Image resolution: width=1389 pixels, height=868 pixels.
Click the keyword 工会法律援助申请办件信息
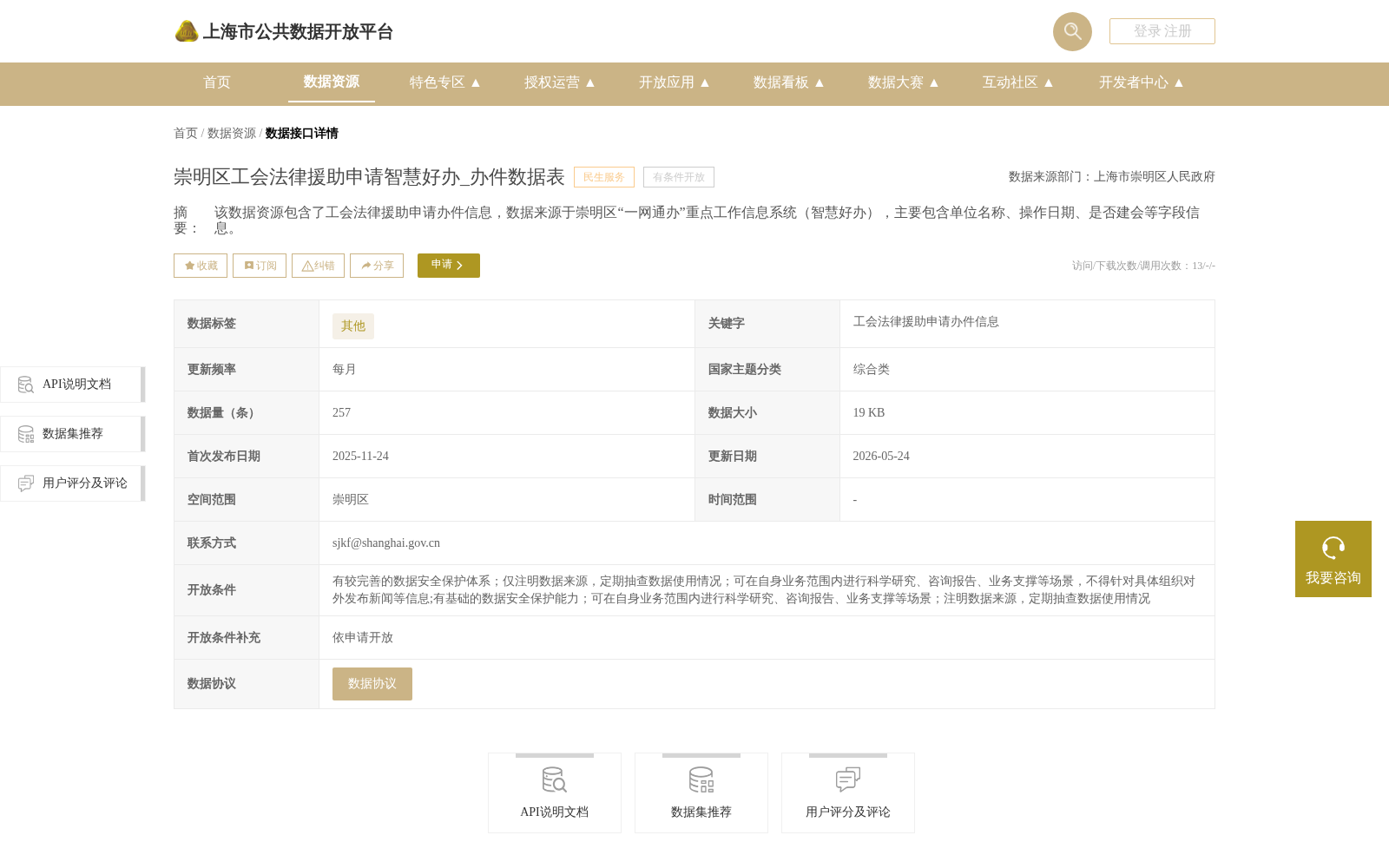926,322
